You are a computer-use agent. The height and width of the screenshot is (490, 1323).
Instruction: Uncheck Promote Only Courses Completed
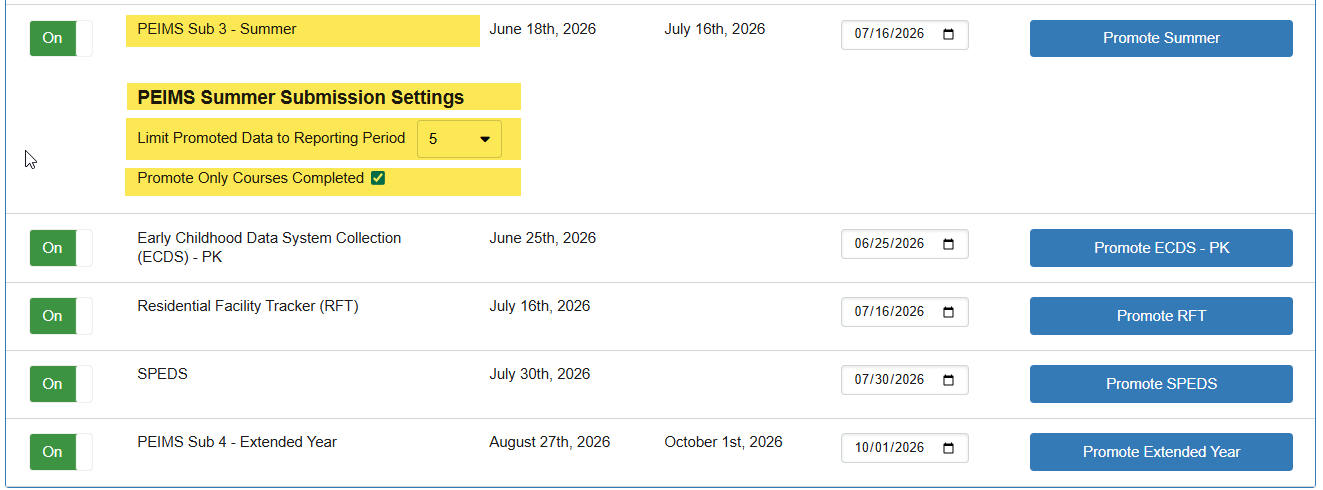click(378, 179)
